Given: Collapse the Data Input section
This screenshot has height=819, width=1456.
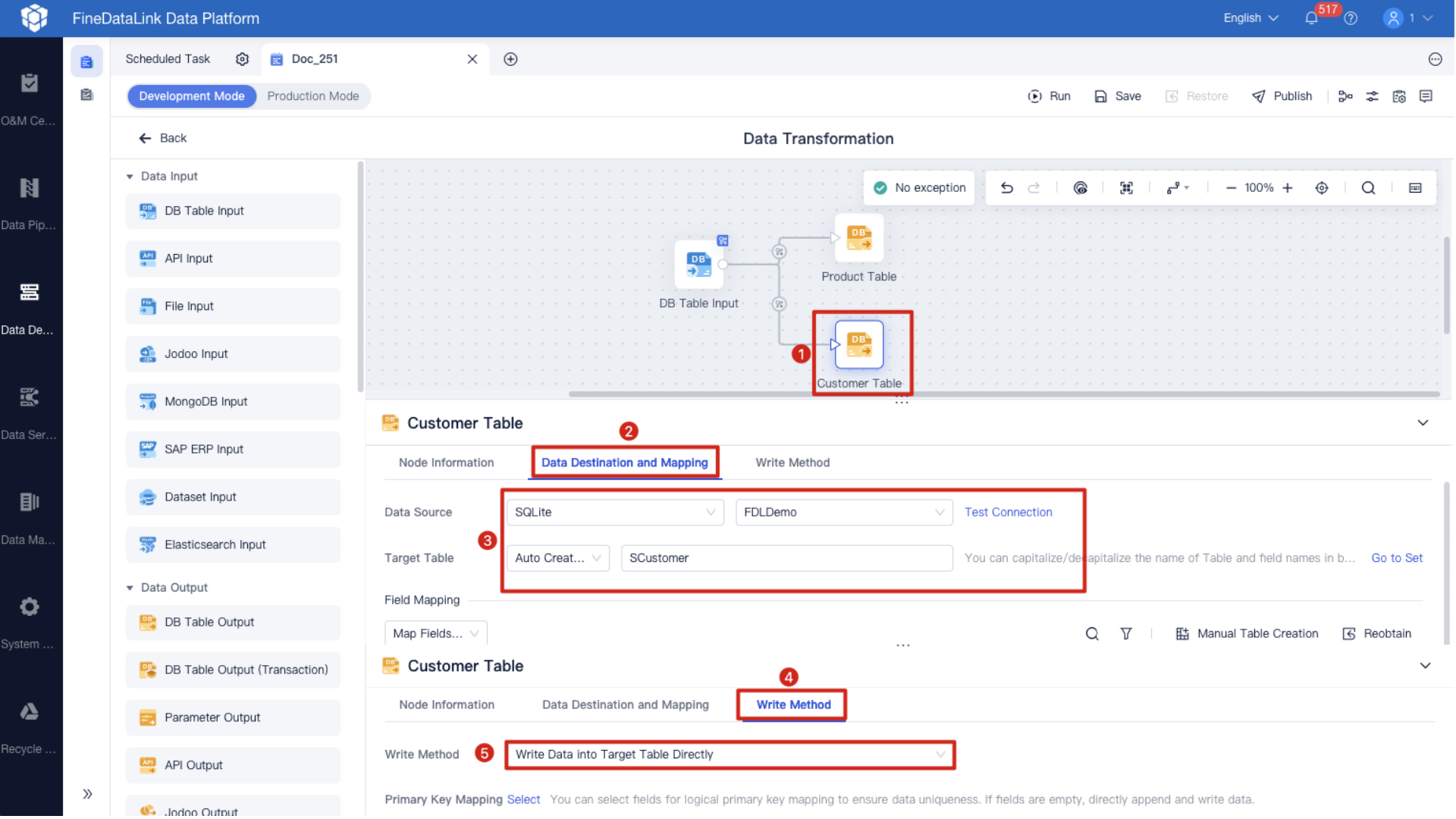Looking at the screenshot, I should pos(130,177).
